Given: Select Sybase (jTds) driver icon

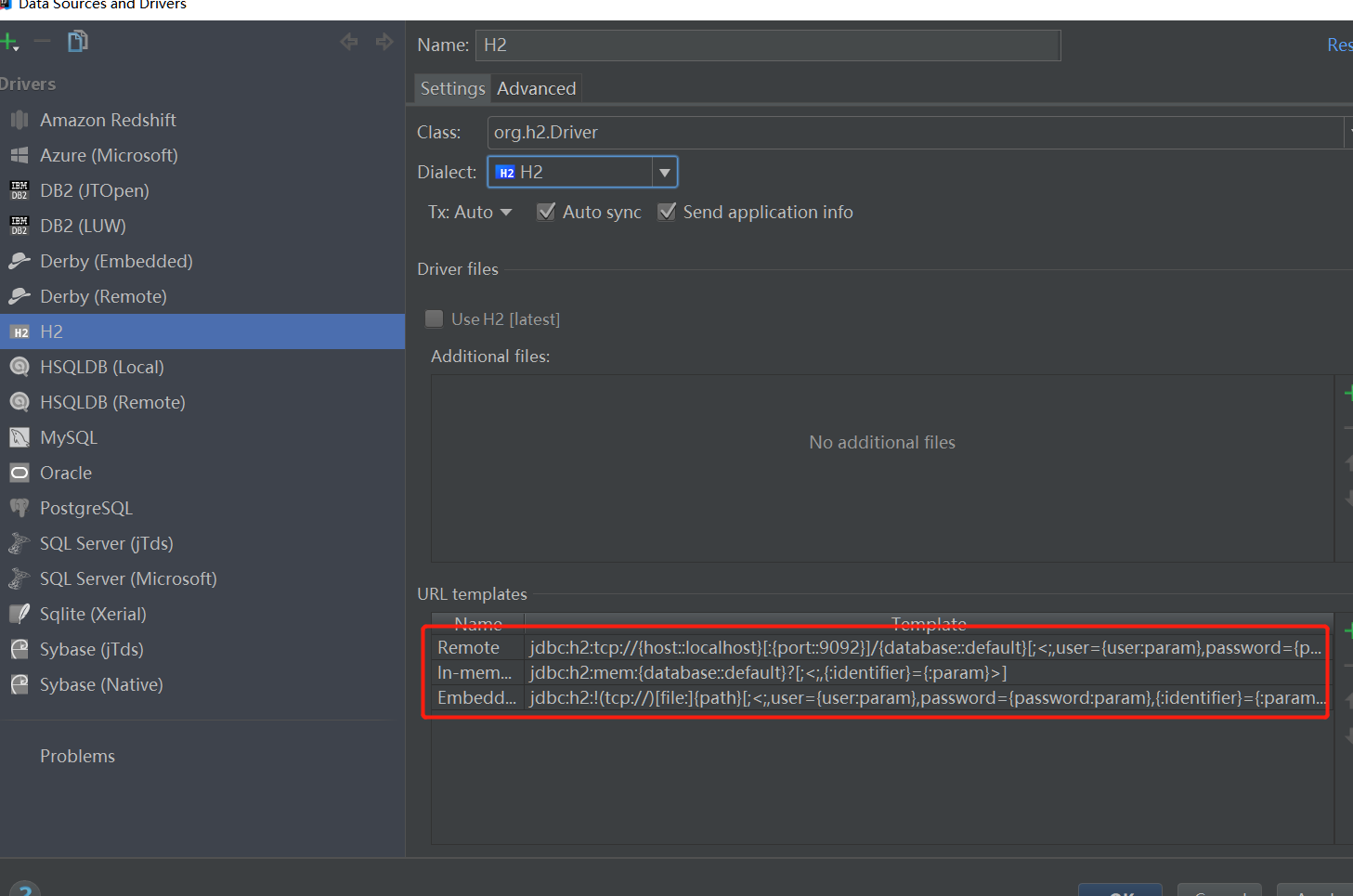Looking at the screenshot, I should click(x=20, y=649).
